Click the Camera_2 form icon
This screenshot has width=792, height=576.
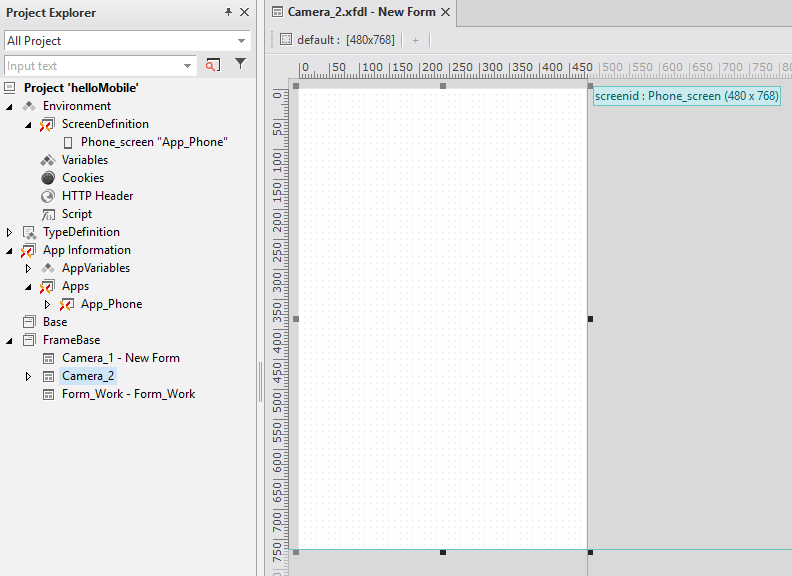point(48,376)
